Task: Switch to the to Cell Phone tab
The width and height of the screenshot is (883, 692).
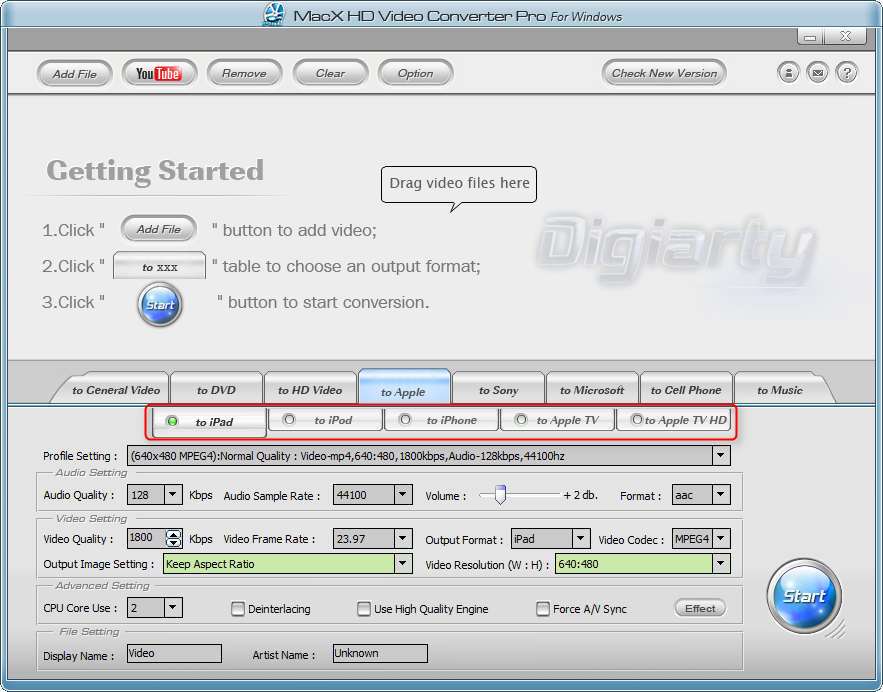Action: [x=686, y=390]
